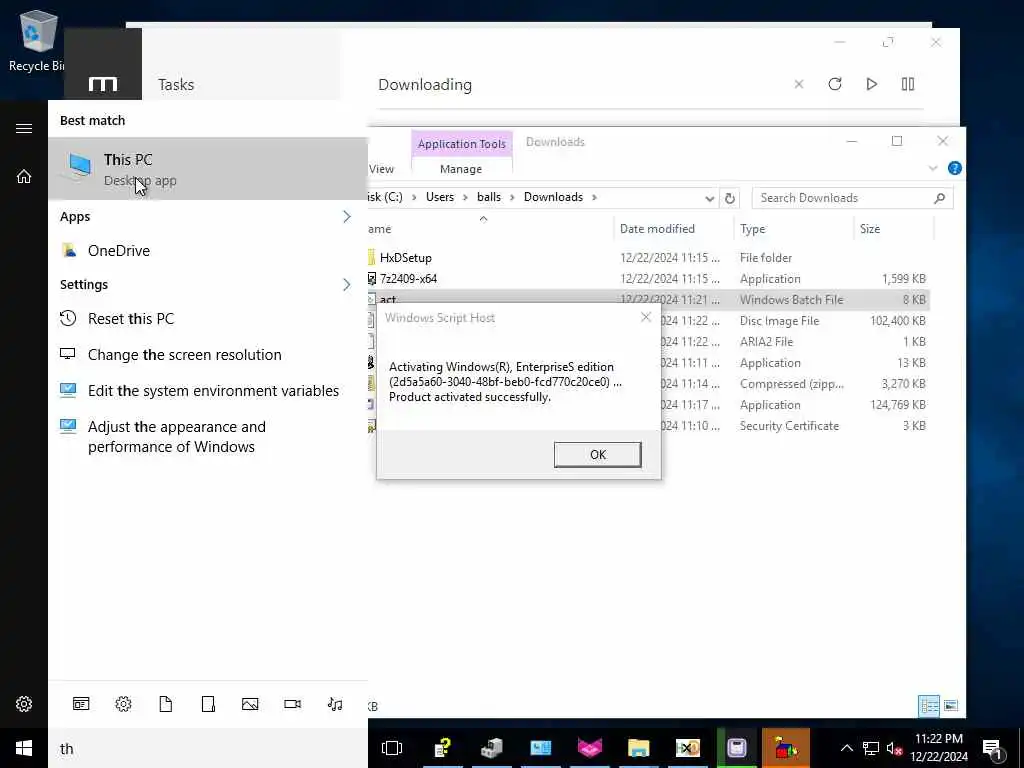Viewport: 1024px width, 768px height.
Task: Restart the Downloading task with refresh icon
Action: (x=835, y=84)
